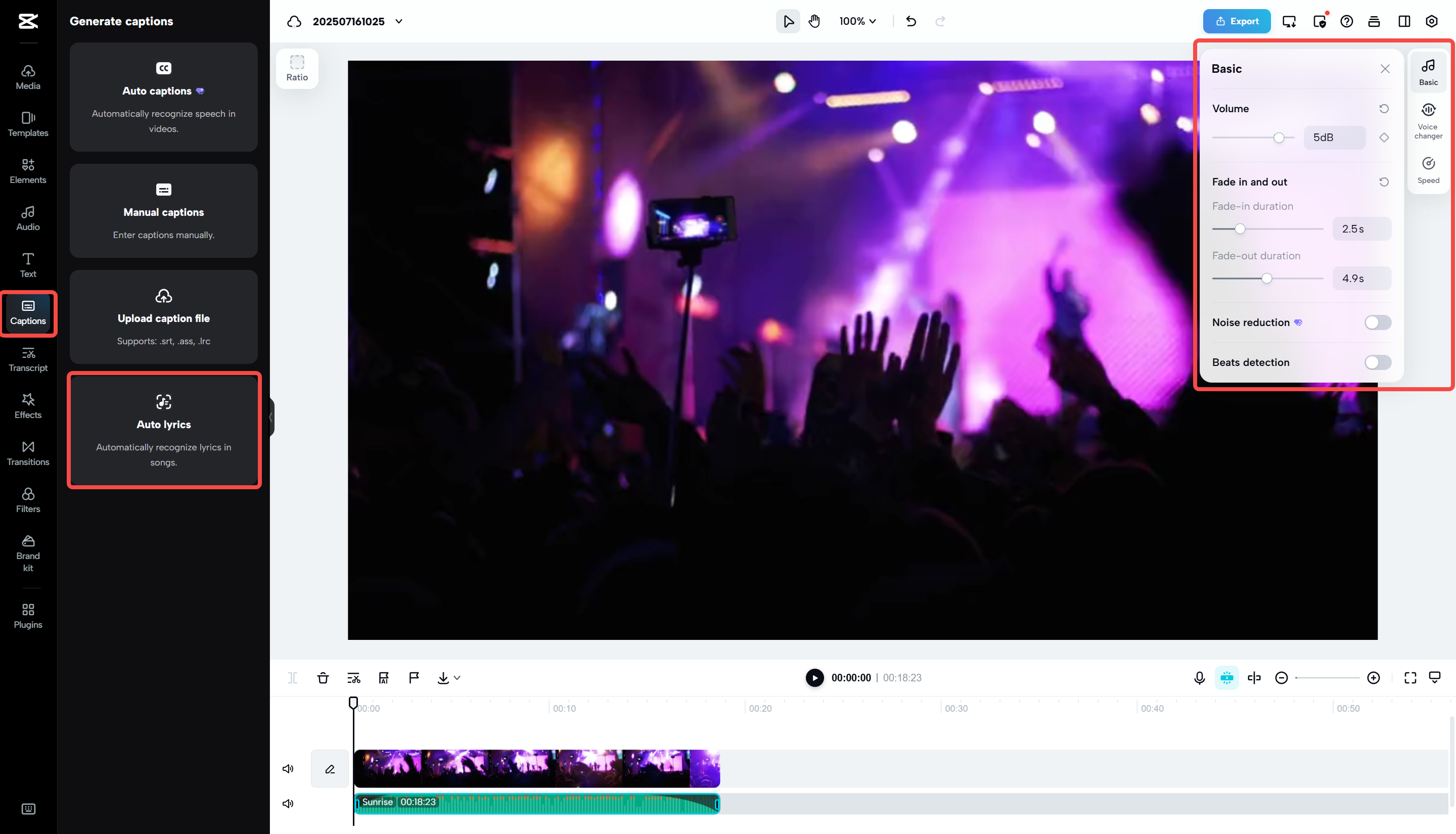
Task: Mute the Sunrise audio track
Action: point(288,803)
